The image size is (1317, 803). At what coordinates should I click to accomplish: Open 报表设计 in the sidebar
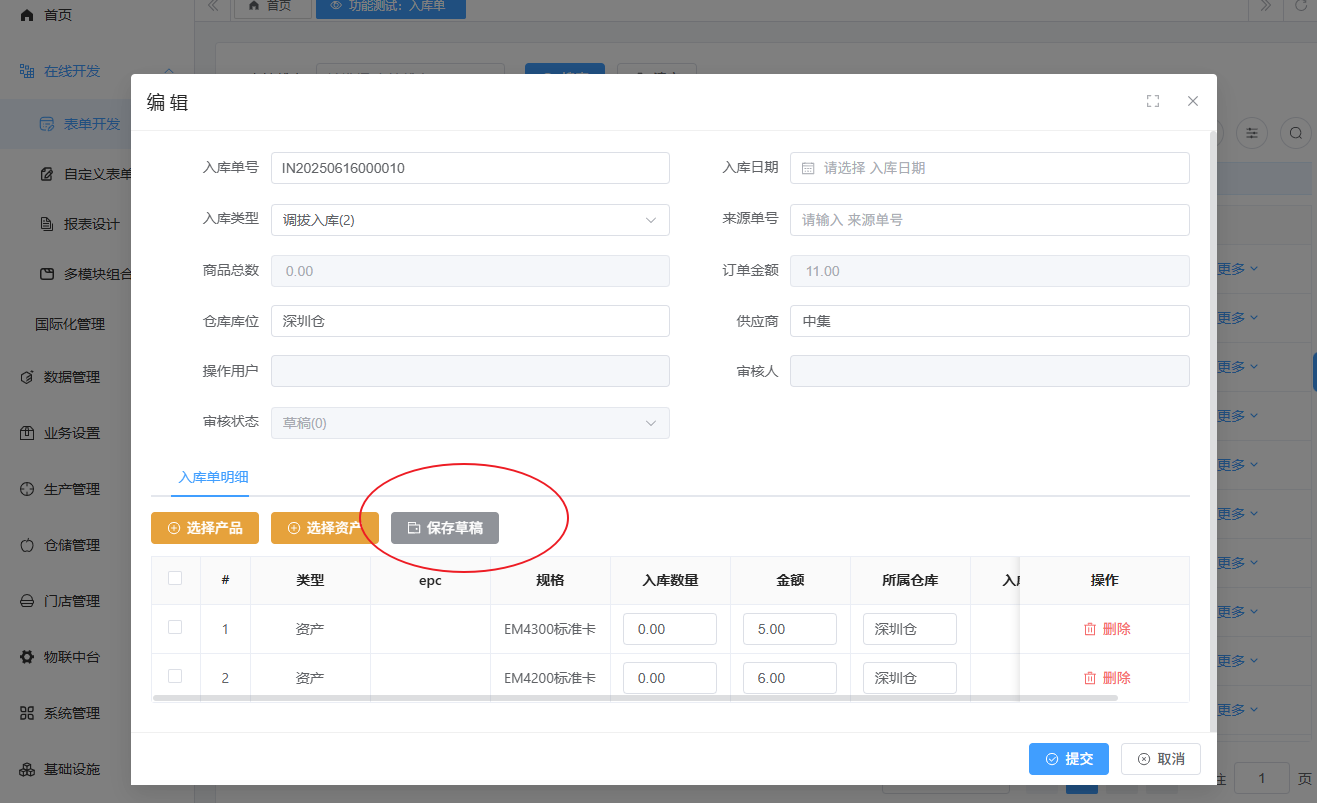(x=92, y=224)
